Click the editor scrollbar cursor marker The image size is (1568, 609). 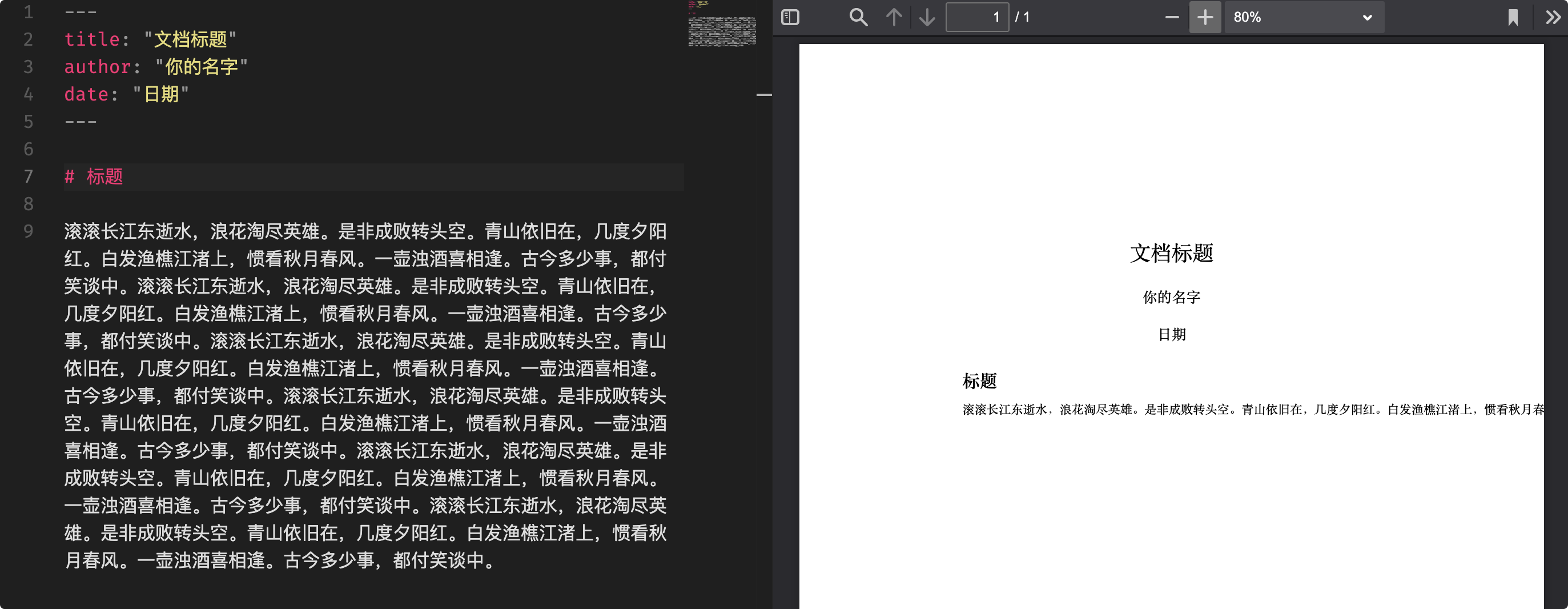pyautogui.click(x=764, y=95)
